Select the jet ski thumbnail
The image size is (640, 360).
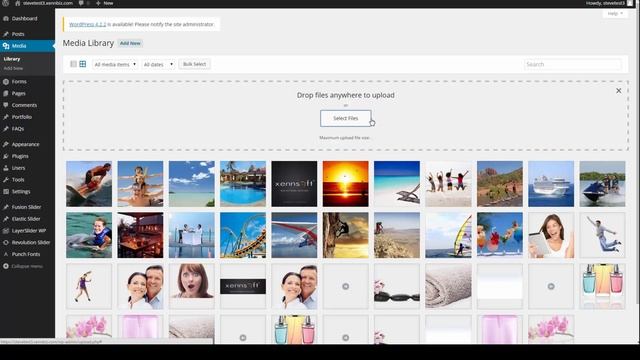click(602, 184)
